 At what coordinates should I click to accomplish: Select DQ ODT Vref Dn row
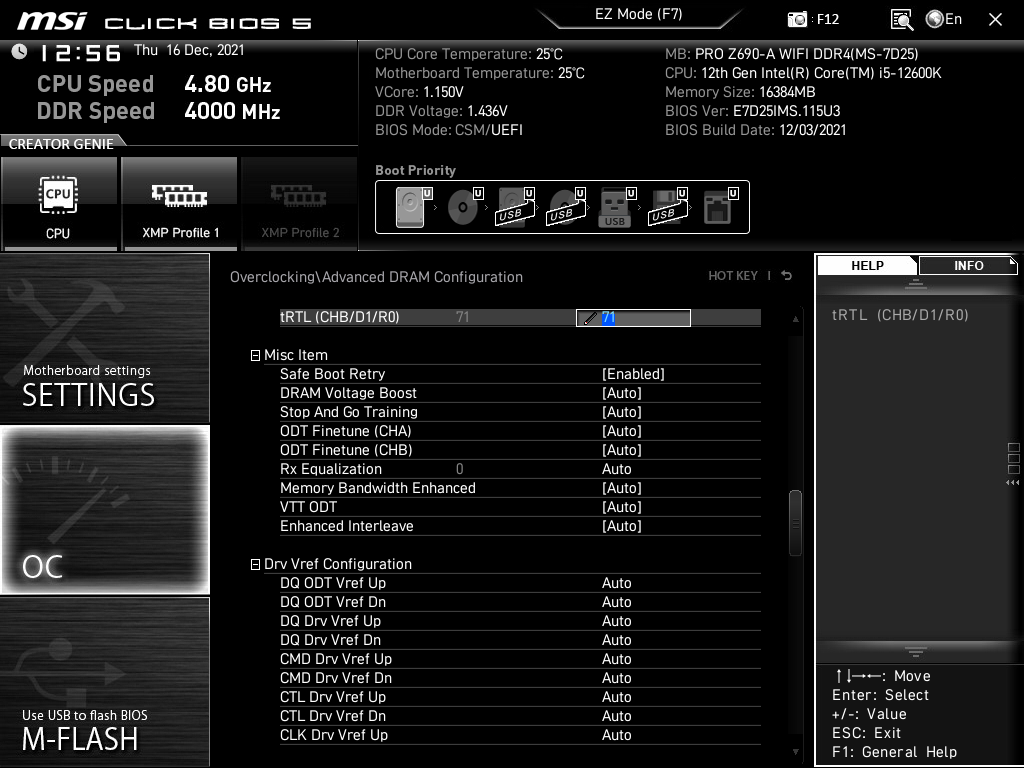coord(520,601)
